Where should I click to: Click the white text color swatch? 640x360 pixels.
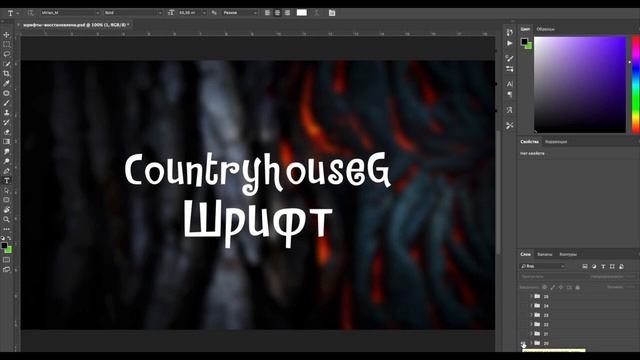(x=302, y=13)
